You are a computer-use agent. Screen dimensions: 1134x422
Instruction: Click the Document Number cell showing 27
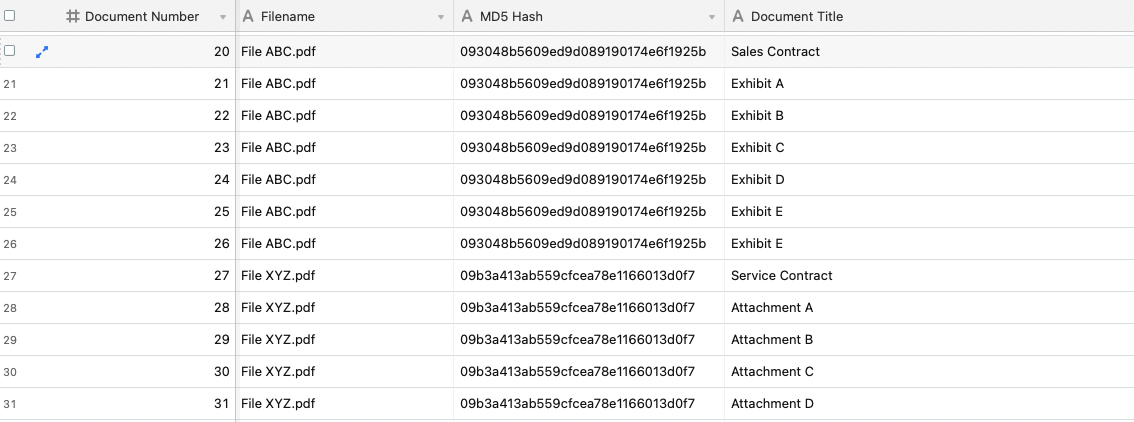(x=146, y=275)
